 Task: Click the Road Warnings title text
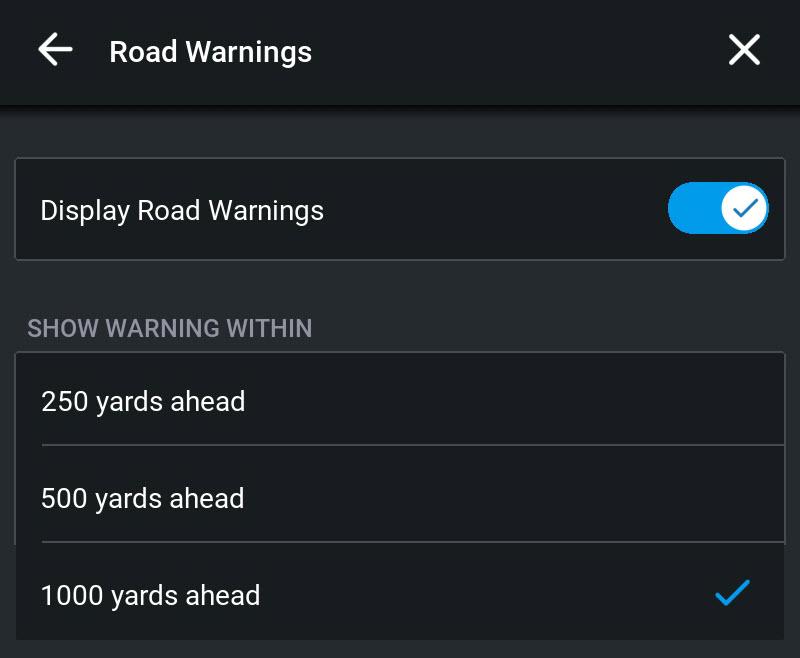pyautogui.click(x=210, y=52)
